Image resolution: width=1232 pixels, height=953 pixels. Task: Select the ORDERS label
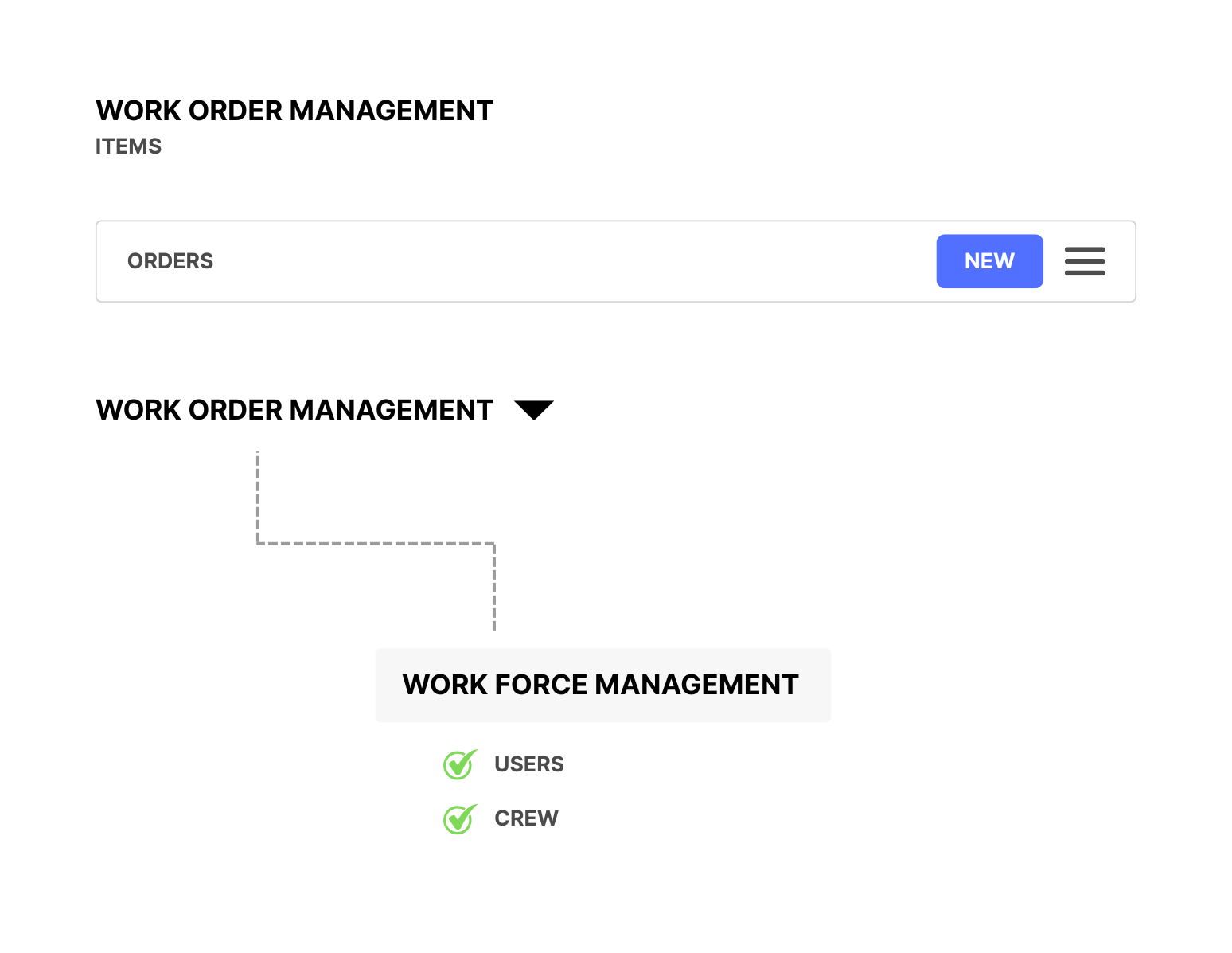(x=170, y=261)
